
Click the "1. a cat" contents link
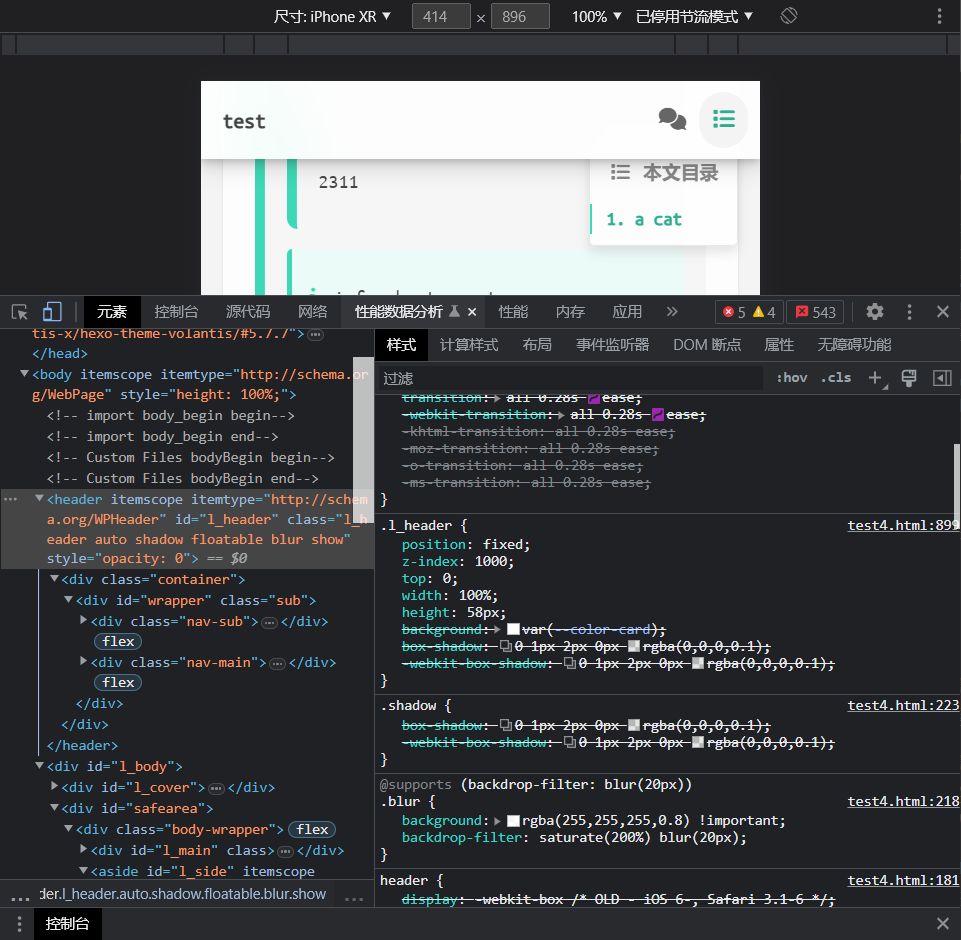[x=644, y=220]
